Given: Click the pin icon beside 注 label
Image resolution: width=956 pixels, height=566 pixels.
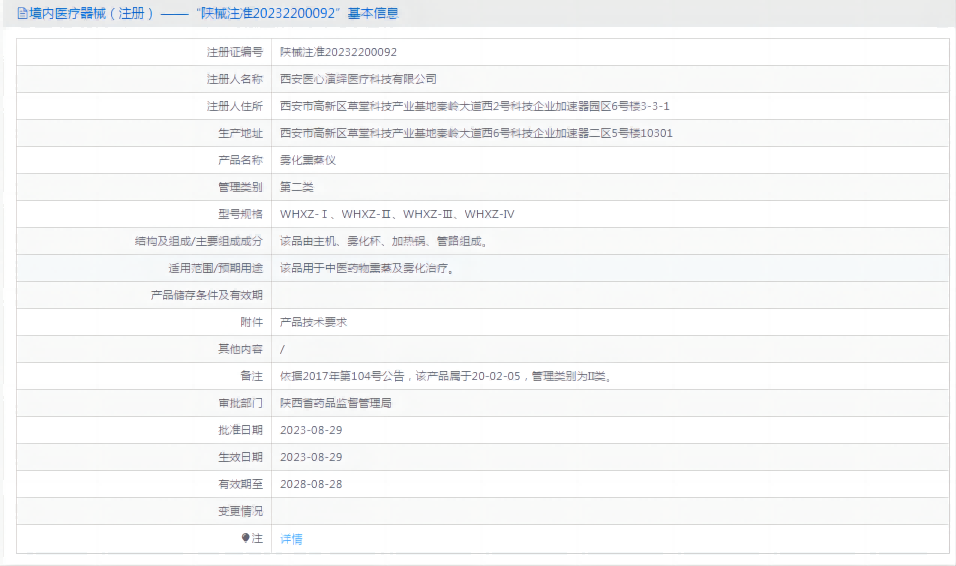Looking at the screenshot, I should pyautogui.click(x=245, y=538).
